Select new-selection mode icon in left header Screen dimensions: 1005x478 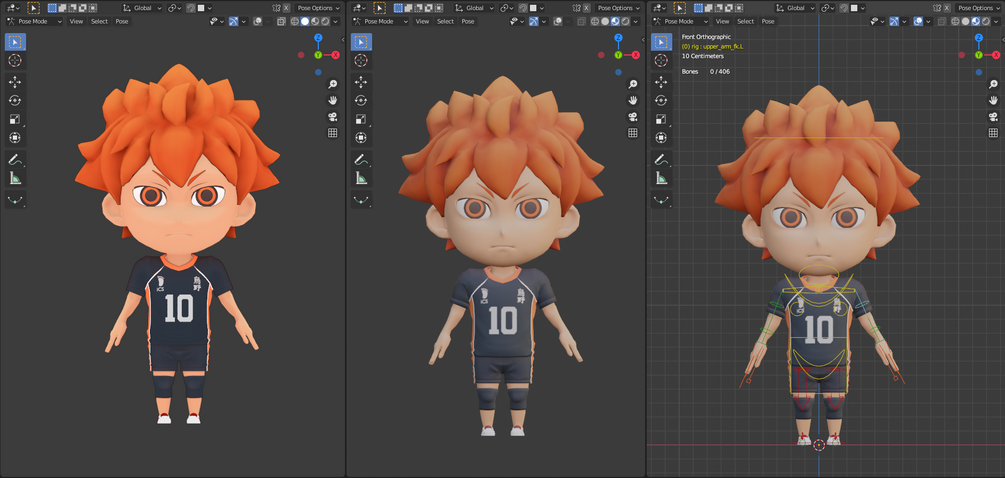53,8
